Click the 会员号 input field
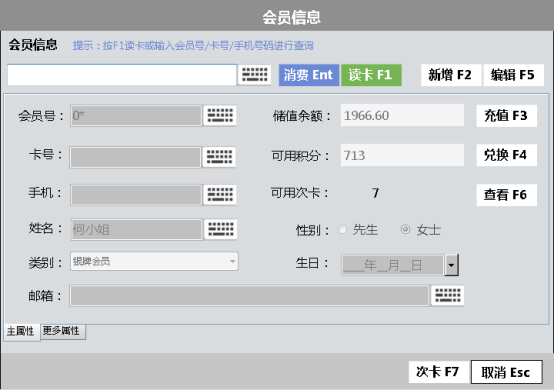Screen dimensions: 554x390 (x=136, y=115)
